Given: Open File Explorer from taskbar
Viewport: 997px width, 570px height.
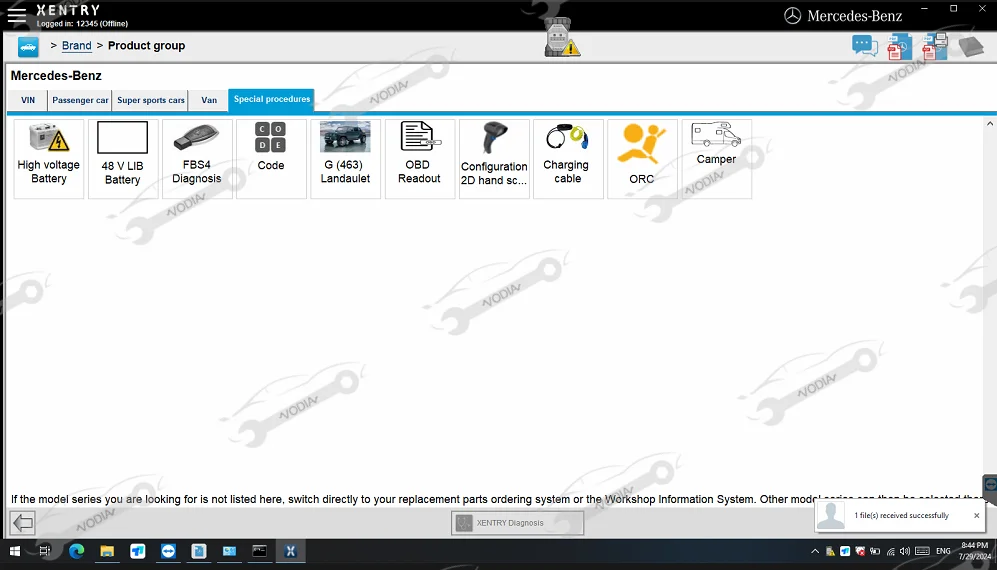Looking at the screenshot, I should coord(107,551).
